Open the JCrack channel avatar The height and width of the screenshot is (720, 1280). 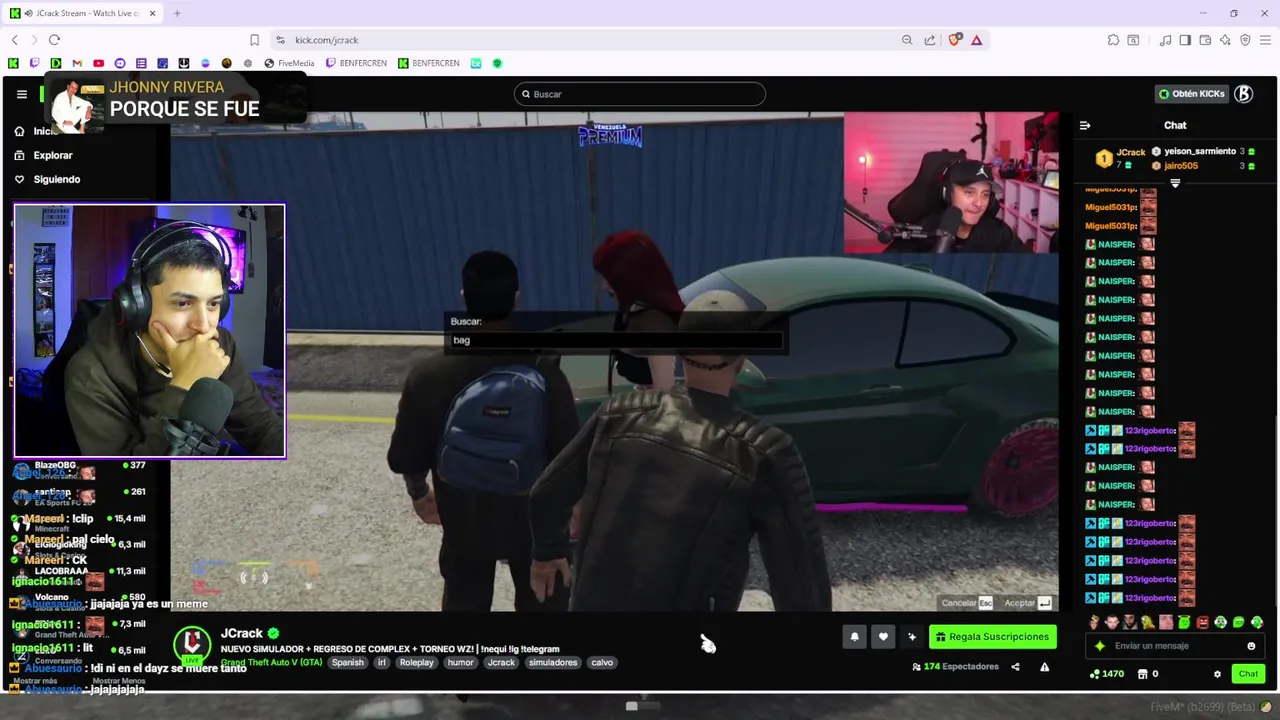[192, 645]
